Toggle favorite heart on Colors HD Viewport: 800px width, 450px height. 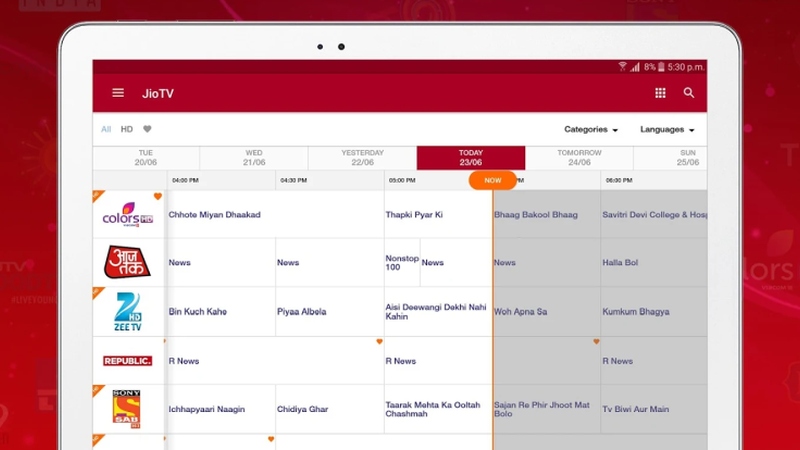[158, 196]
